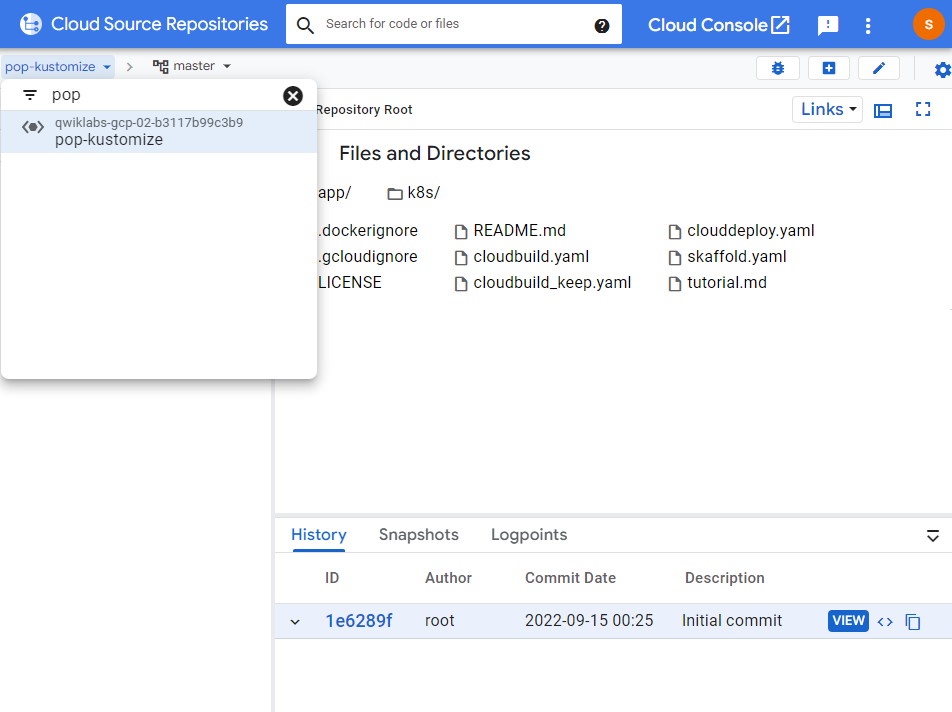Click the ID column header
952x712 pixels.
coord(332,578)
